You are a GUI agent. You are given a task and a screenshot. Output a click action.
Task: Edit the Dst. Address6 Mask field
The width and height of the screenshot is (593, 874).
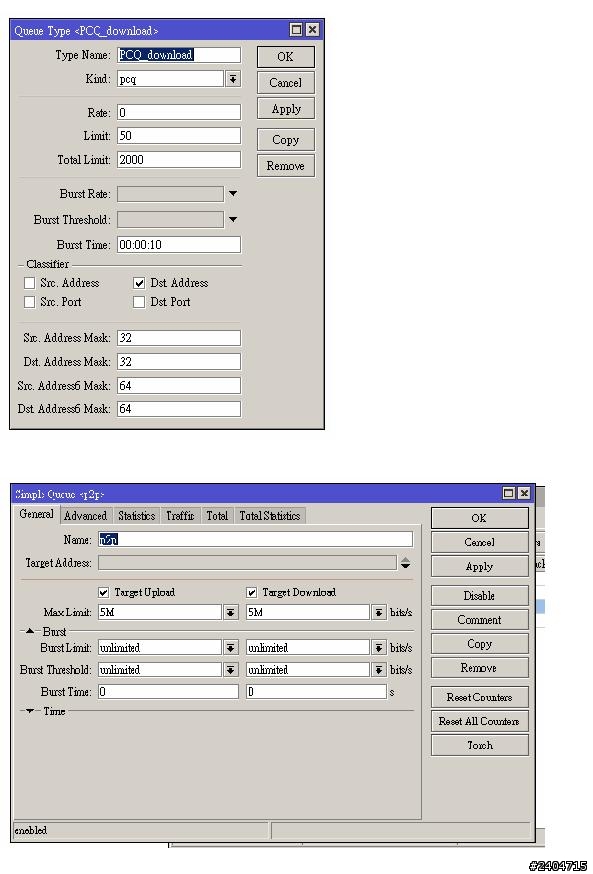click(x=179, y=409)
